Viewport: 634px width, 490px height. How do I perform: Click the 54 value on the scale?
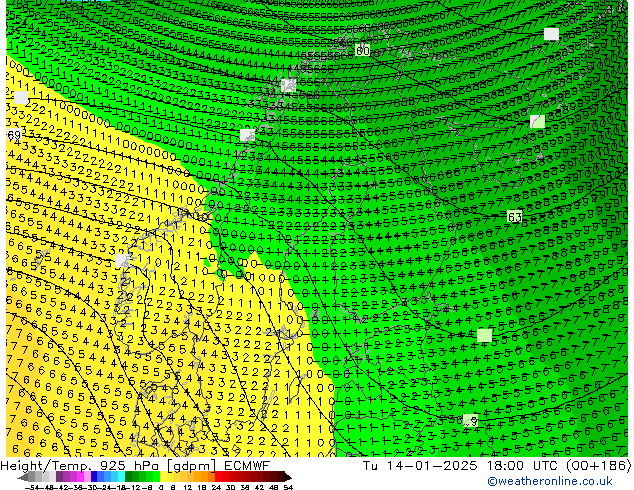(287, 488)
